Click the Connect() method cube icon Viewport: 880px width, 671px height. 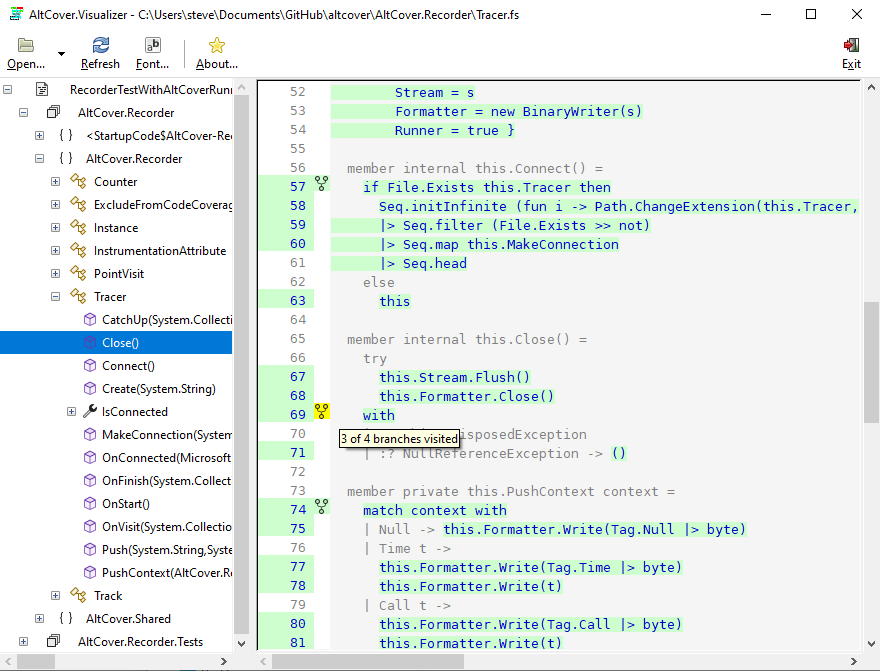(x=90, y=365)
